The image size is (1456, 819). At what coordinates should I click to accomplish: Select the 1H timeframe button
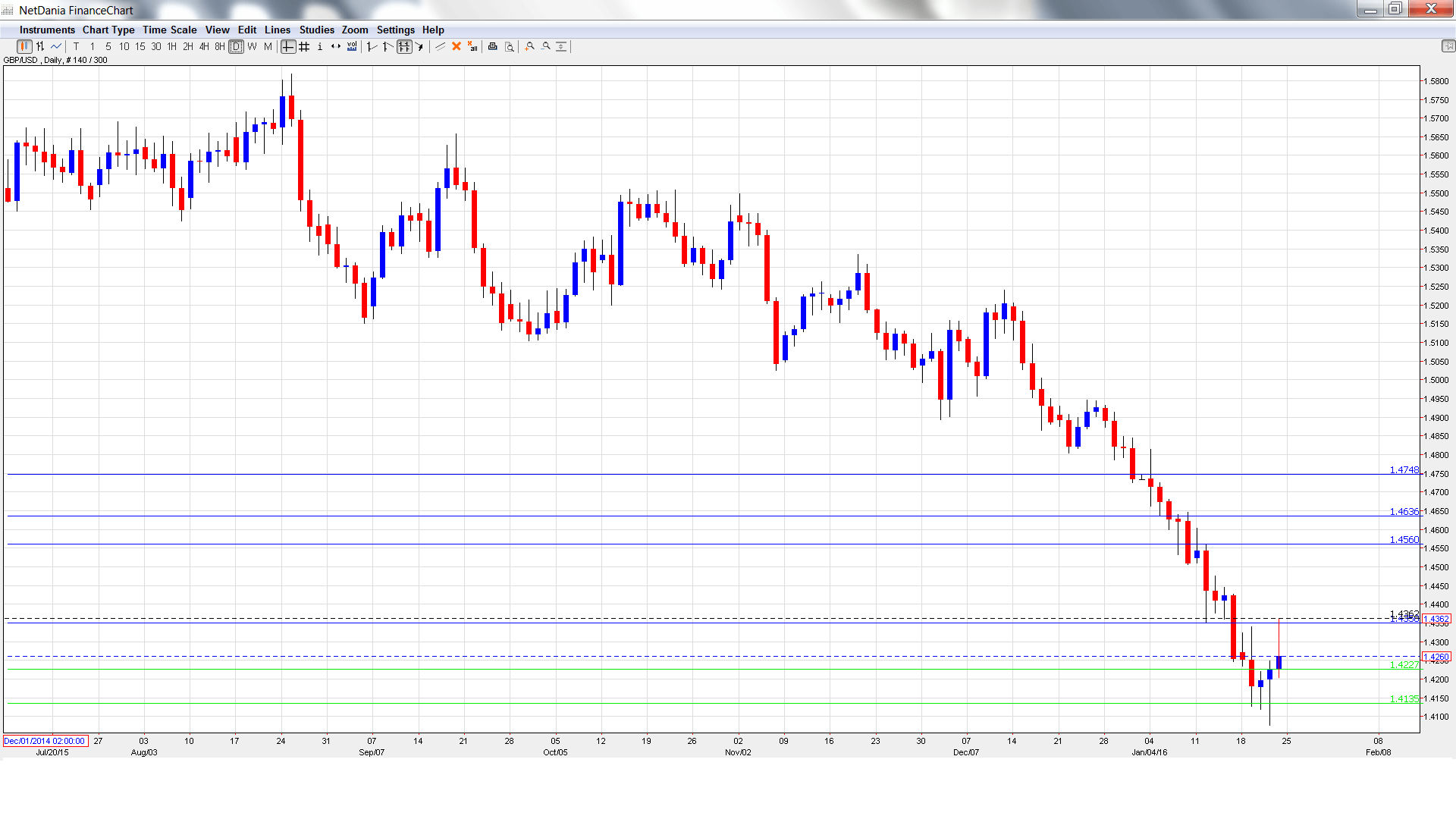click(x=171, y=46)
